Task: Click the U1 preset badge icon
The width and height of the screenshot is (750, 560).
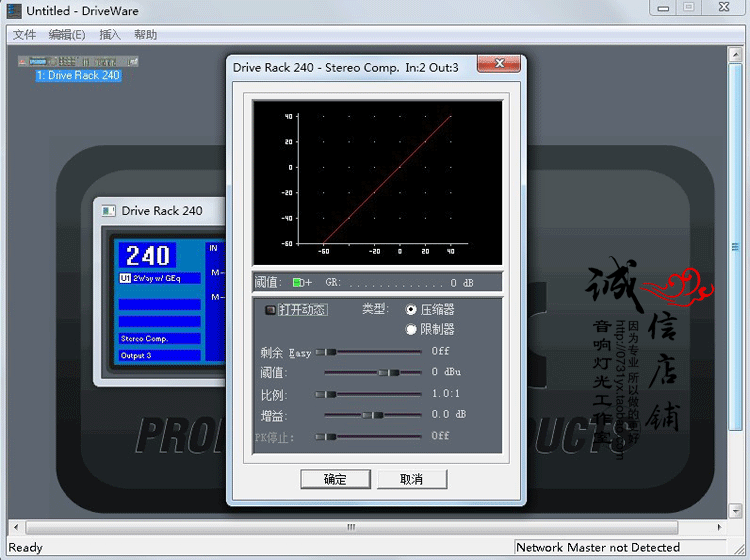Action: click(125, 278)
